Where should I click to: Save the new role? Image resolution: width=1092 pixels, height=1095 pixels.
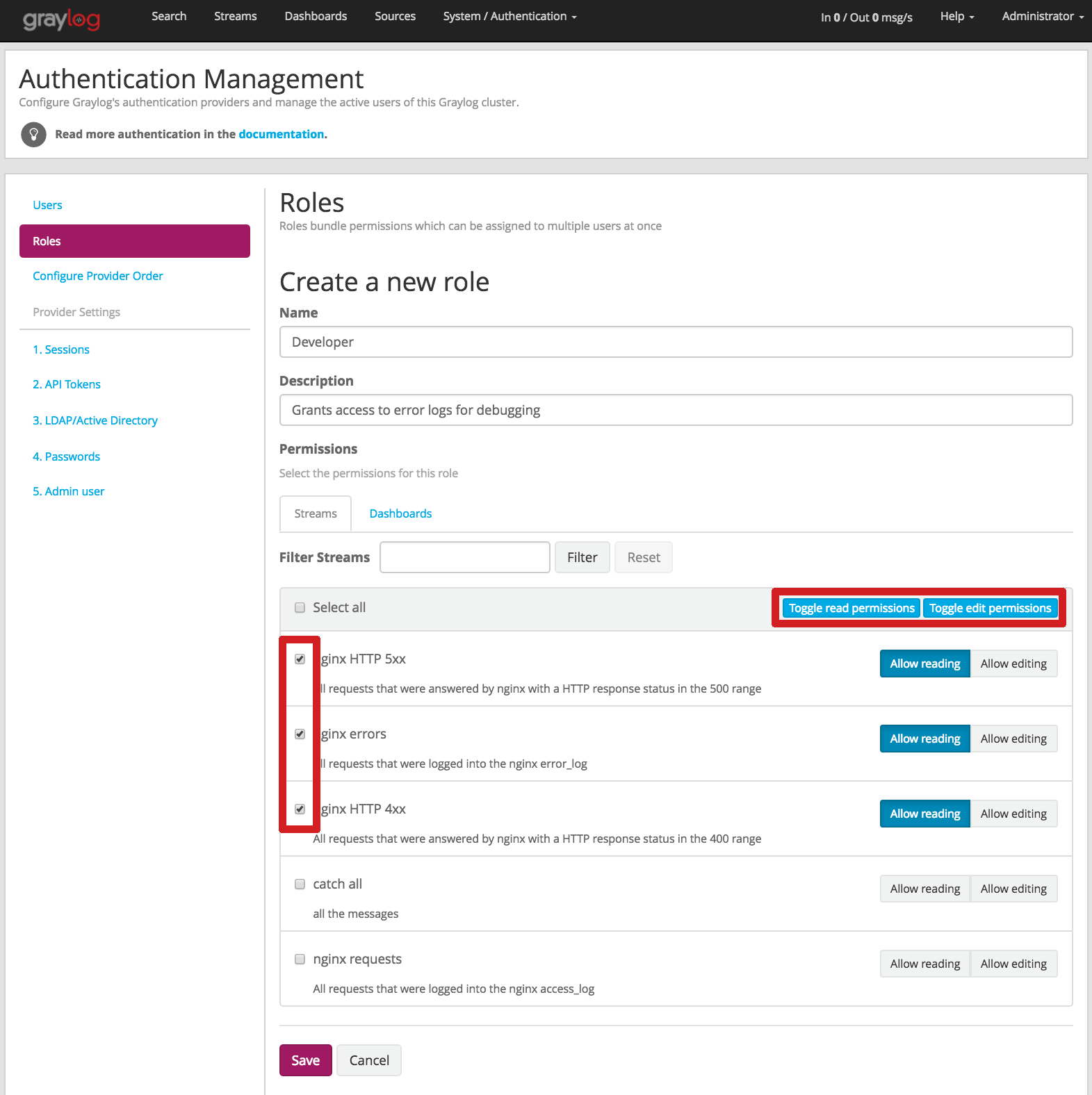[305, 1060]
